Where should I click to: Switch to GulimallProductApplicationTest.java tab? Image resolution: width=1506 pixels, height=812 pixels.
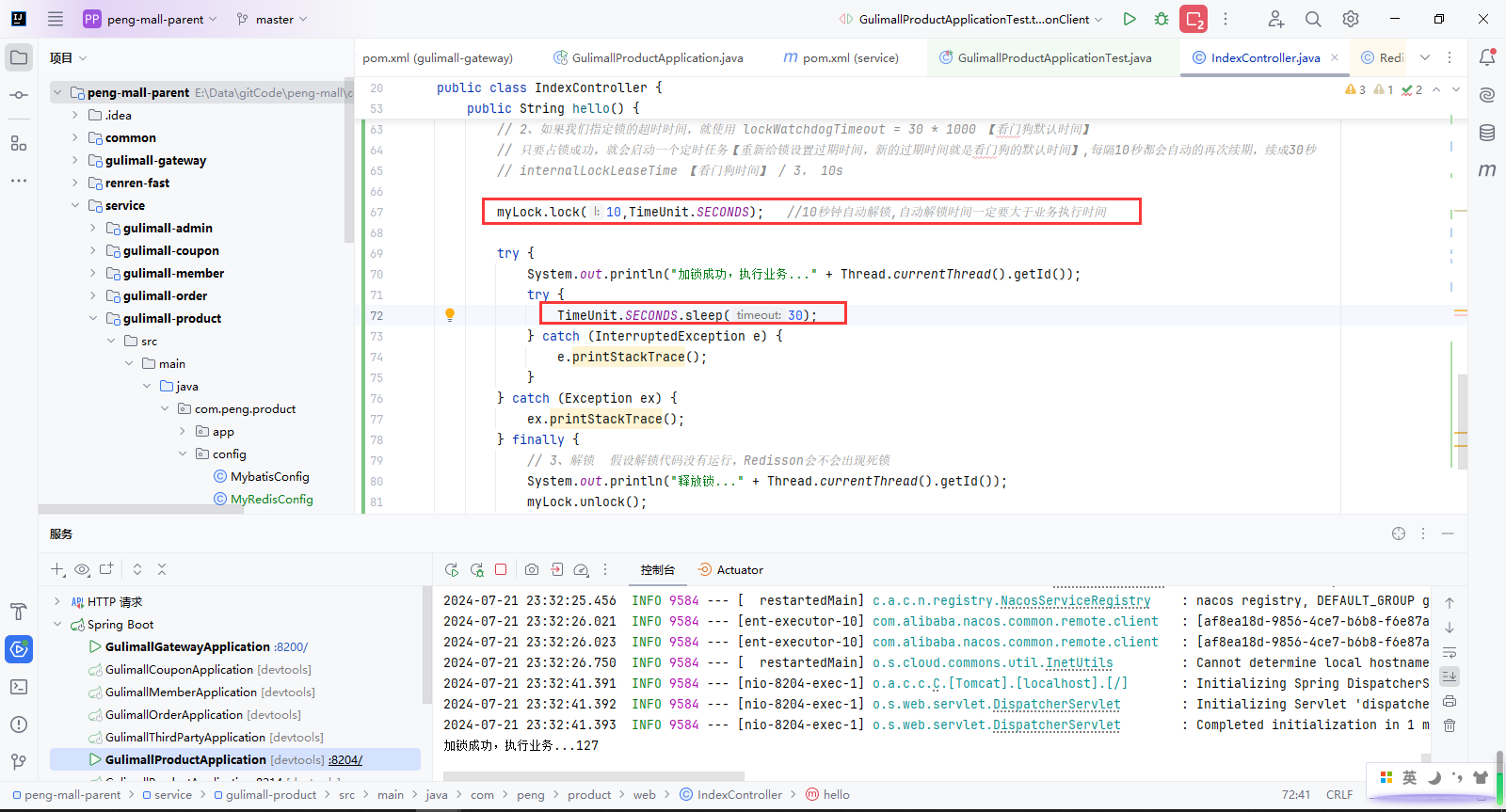[x=1046, y=57]
